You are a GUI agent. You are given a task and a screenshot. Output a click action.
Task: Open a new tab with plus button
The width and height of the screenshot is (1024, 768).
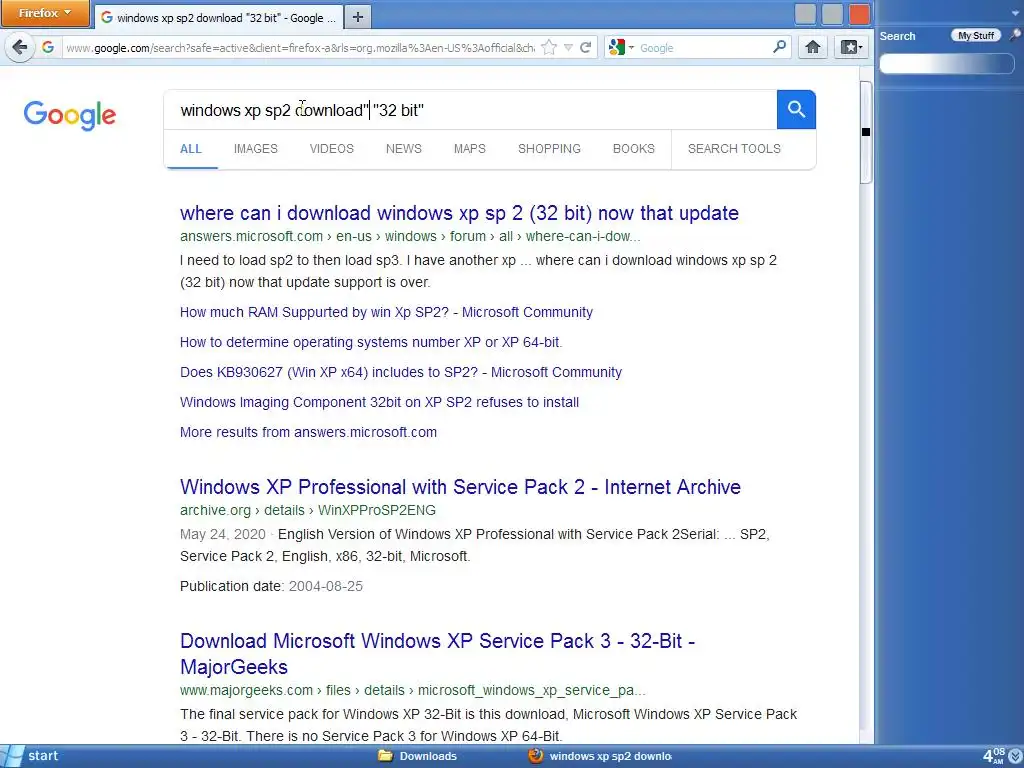(x=357, y=17)
